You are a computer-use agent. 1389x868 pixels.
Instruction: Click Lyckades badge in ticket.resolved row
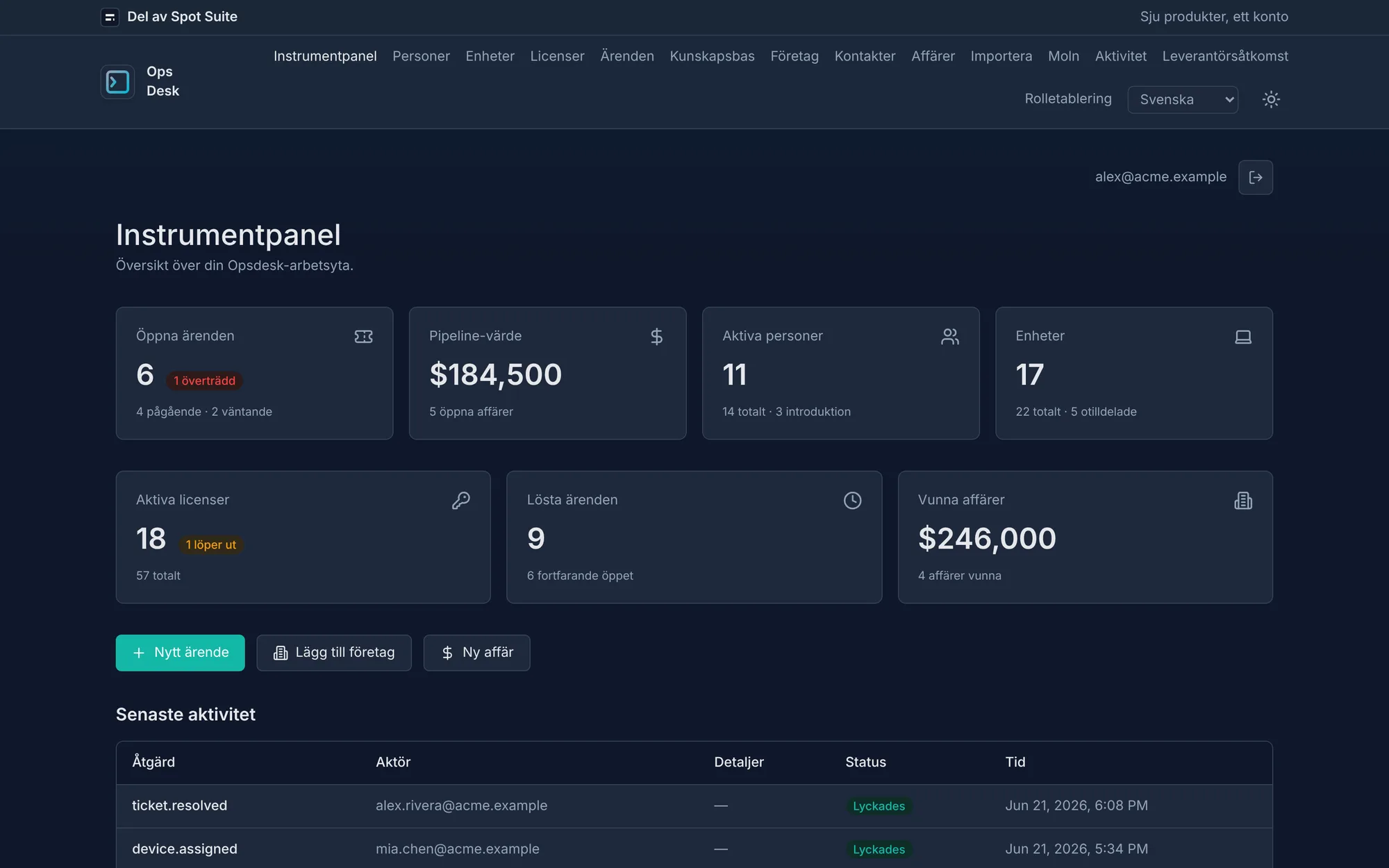coord(879,806)
